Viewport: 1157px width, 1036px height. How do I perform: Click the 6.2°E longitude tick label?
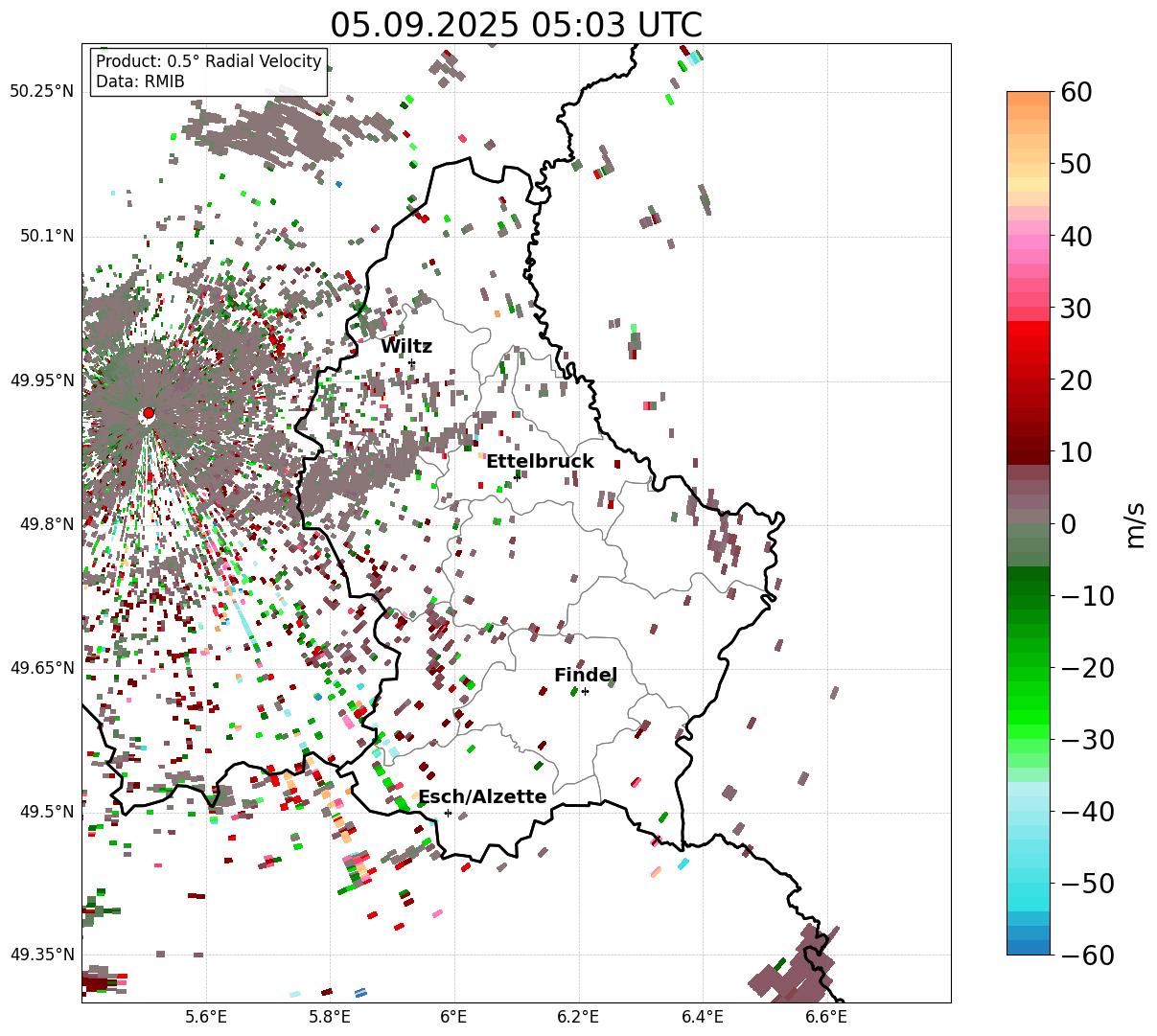click(578, 1017)
